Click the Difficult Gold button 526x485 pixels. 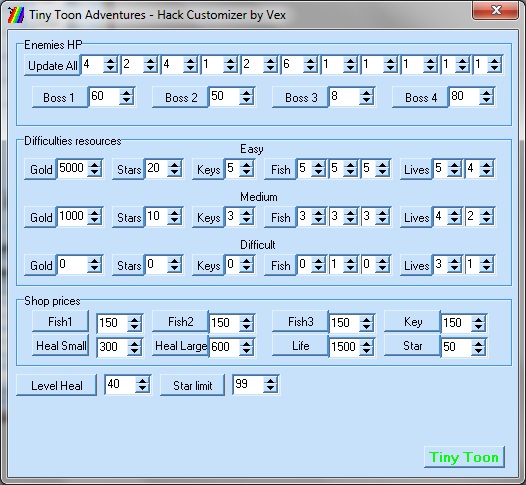pyautogui.click(x=40, y=265)
